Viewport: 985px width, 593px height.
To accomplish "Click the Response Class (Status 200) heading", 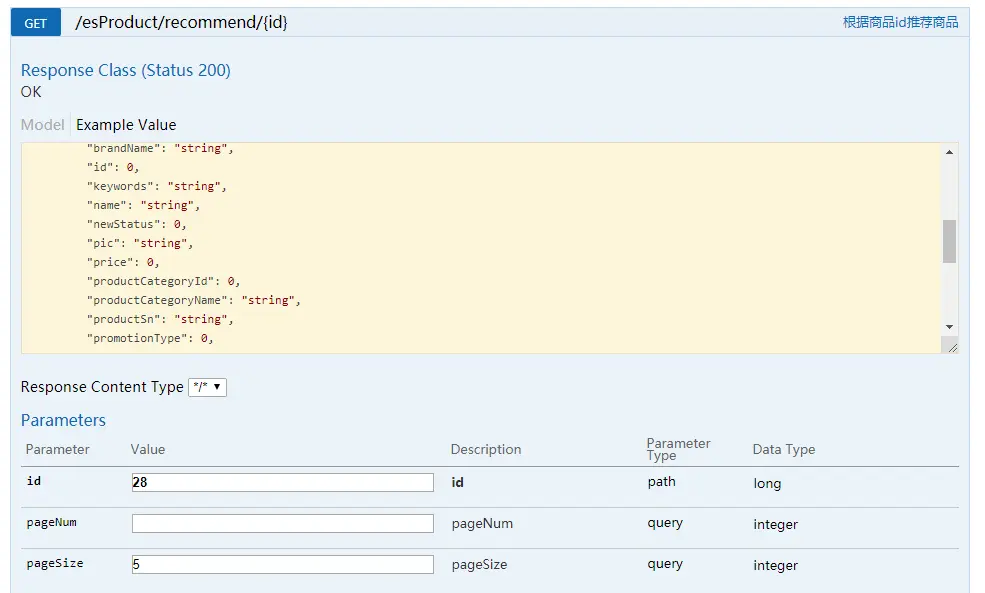I will click(x=126, y=70).
